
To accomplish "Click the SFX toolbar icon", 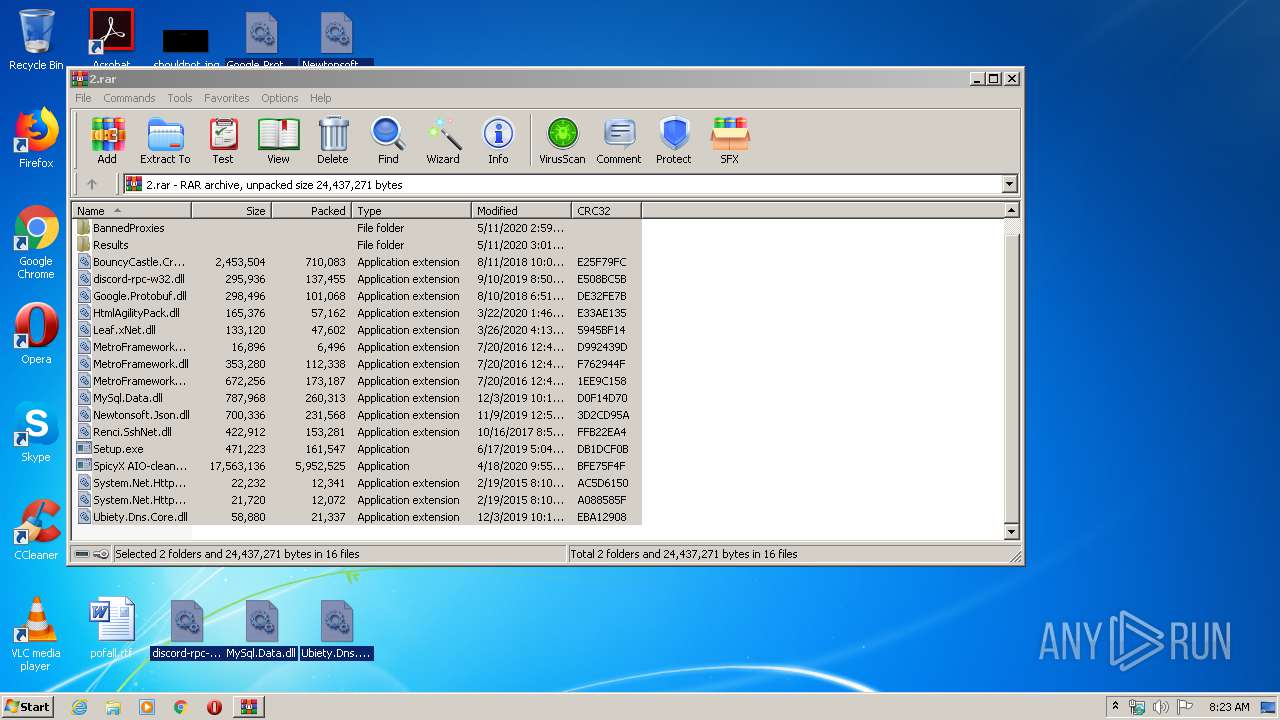I will pos(730,141).
